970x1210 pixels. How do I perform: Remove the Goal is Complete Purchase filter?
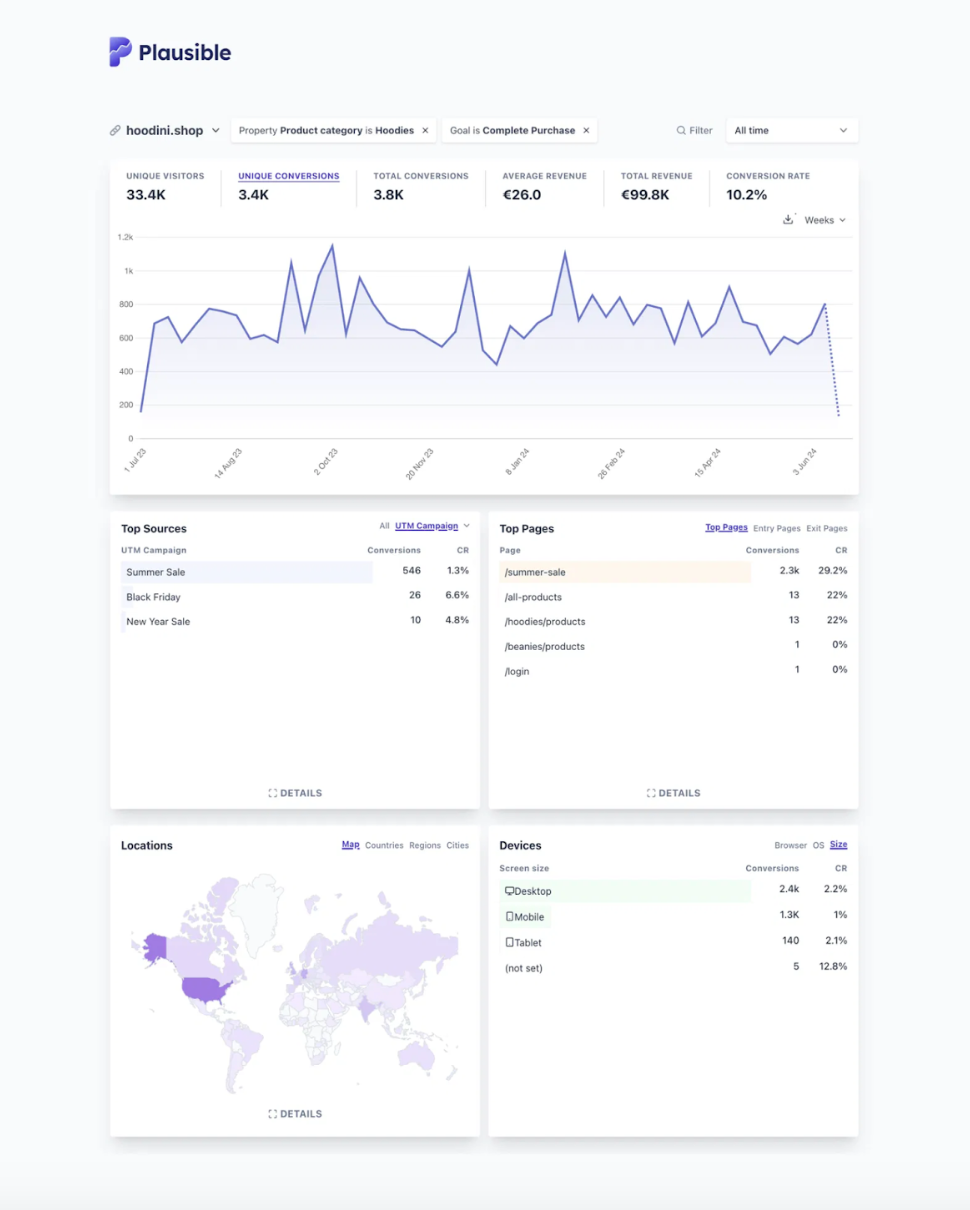pyautogui.click(x=585, y=130)
